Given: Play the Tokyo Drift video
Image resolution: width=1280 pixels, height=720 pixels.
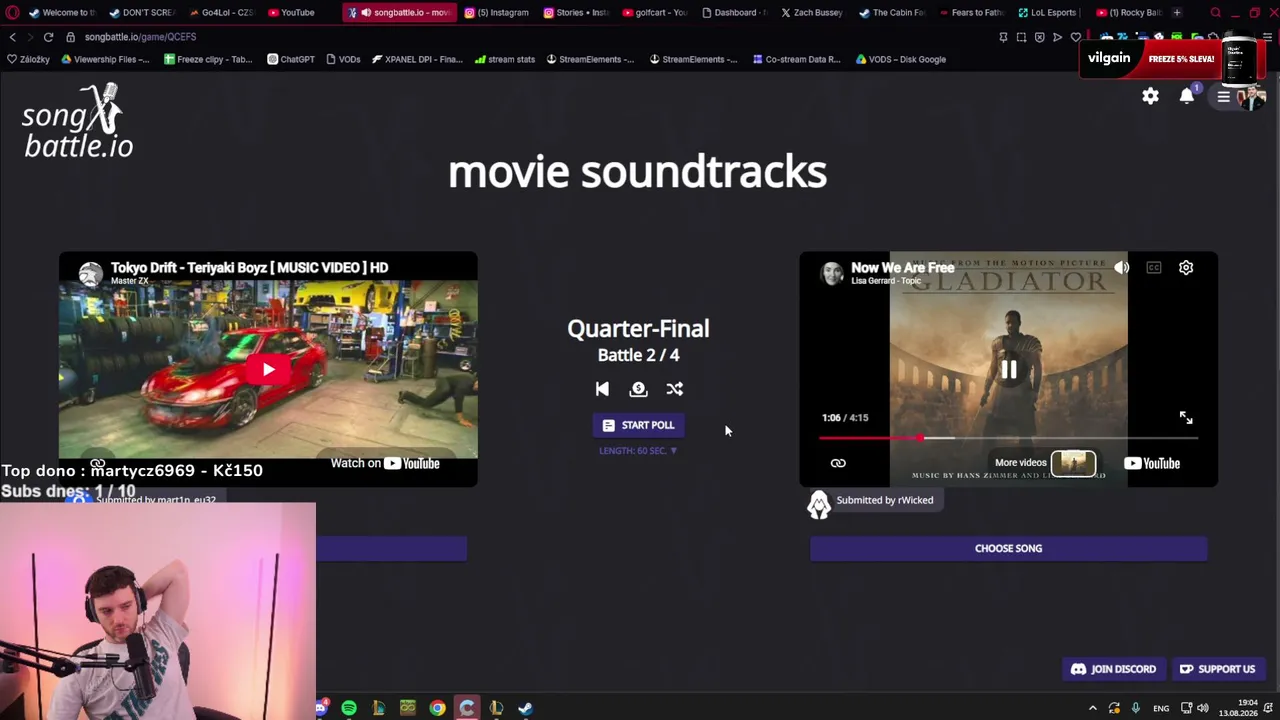Looking at the screenshot, I should coord(268,370).
